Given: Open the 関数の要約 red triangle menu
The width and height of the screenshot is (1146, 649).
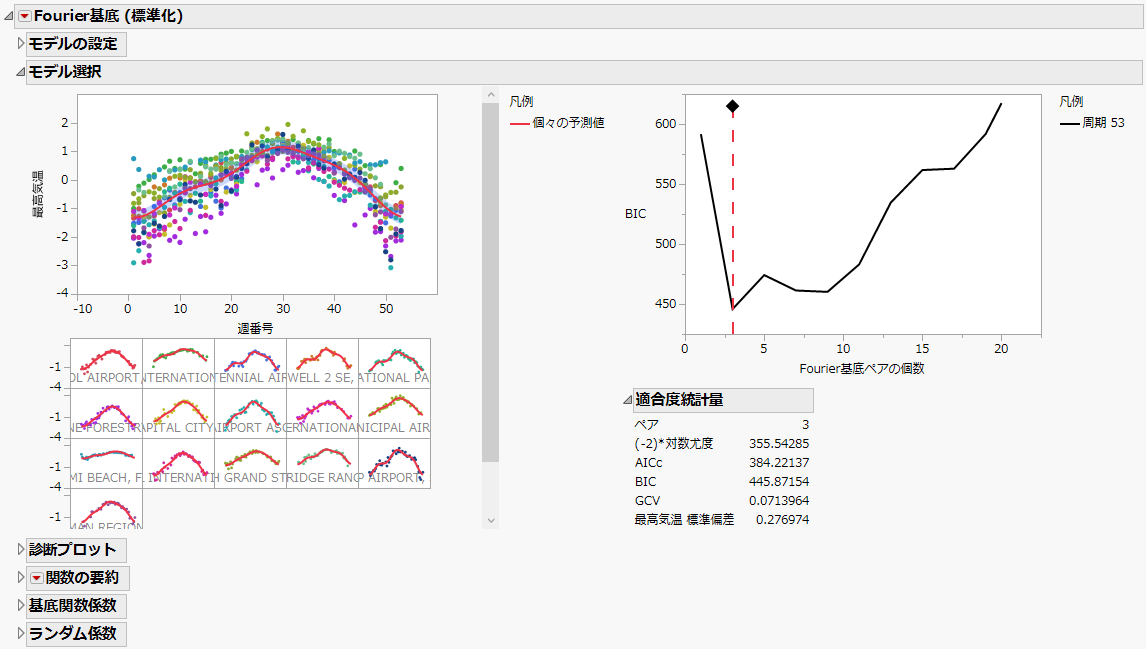Looking at the screenshot, I should coord(37,578).
